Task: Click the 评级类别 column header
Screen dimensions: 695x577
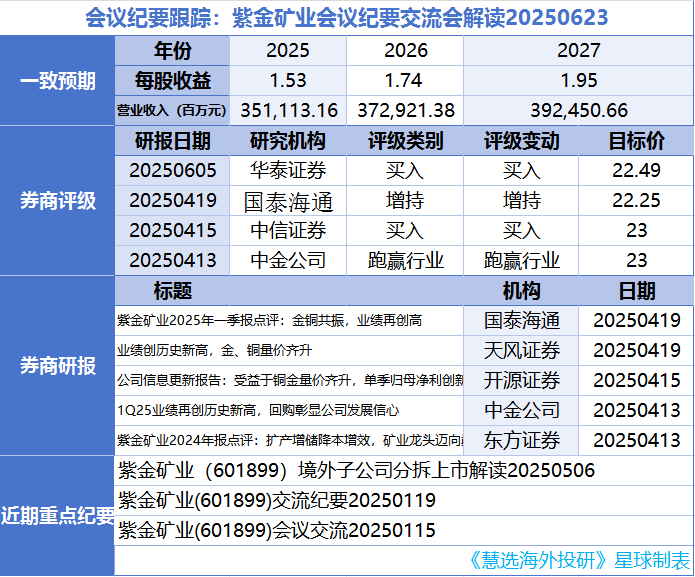Action: click(x=405, y=141)
